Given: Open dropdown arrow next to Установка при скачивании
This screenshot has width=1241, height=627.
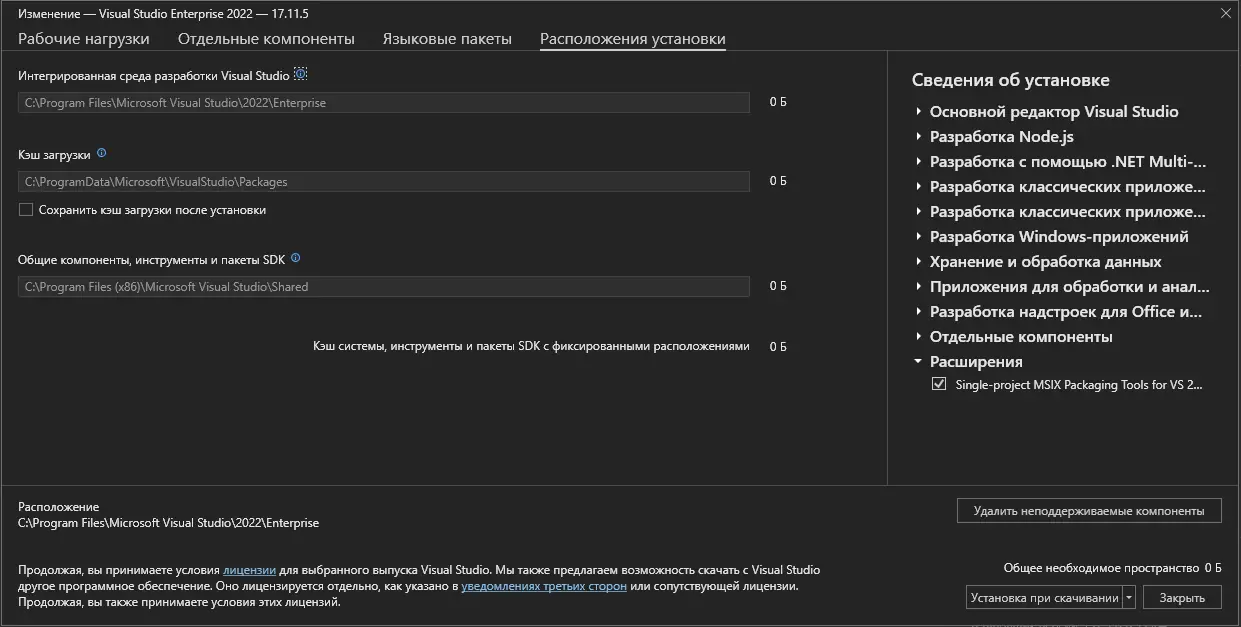Looking at the screenshot, I should coord(1130,598).
